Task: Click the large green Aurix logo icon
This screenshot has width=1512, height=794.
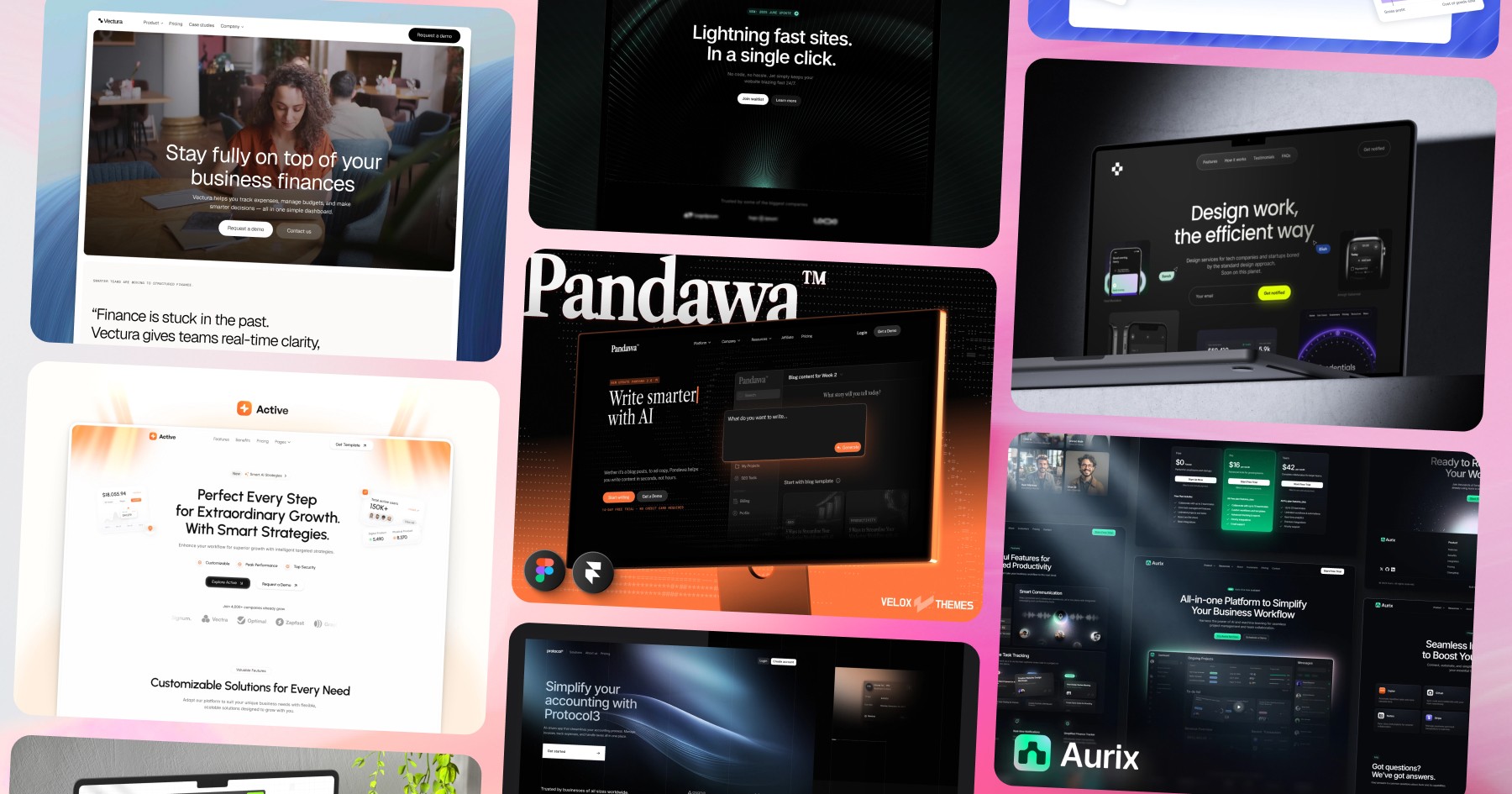Action: (1032, 753)
